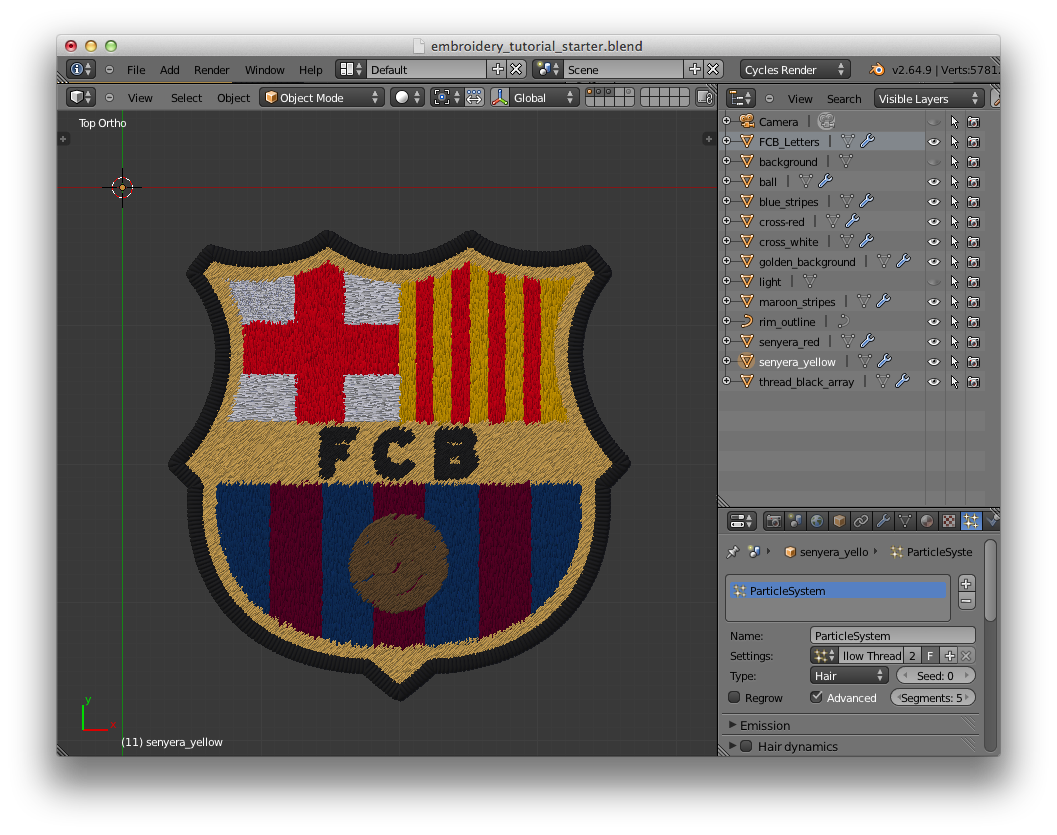
Task: Click the camera data icon on Camera row
Action: [x=826, y=121]
